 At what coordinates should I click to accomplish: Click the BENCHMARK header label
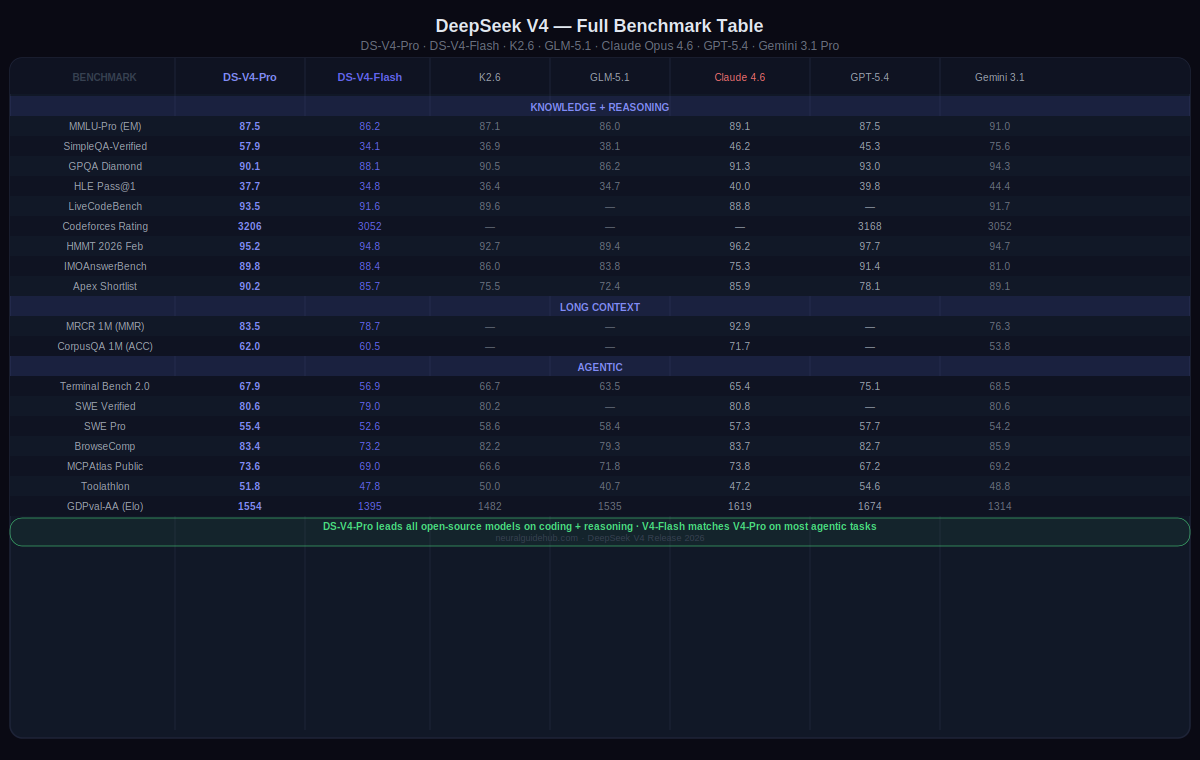(105, 77)
